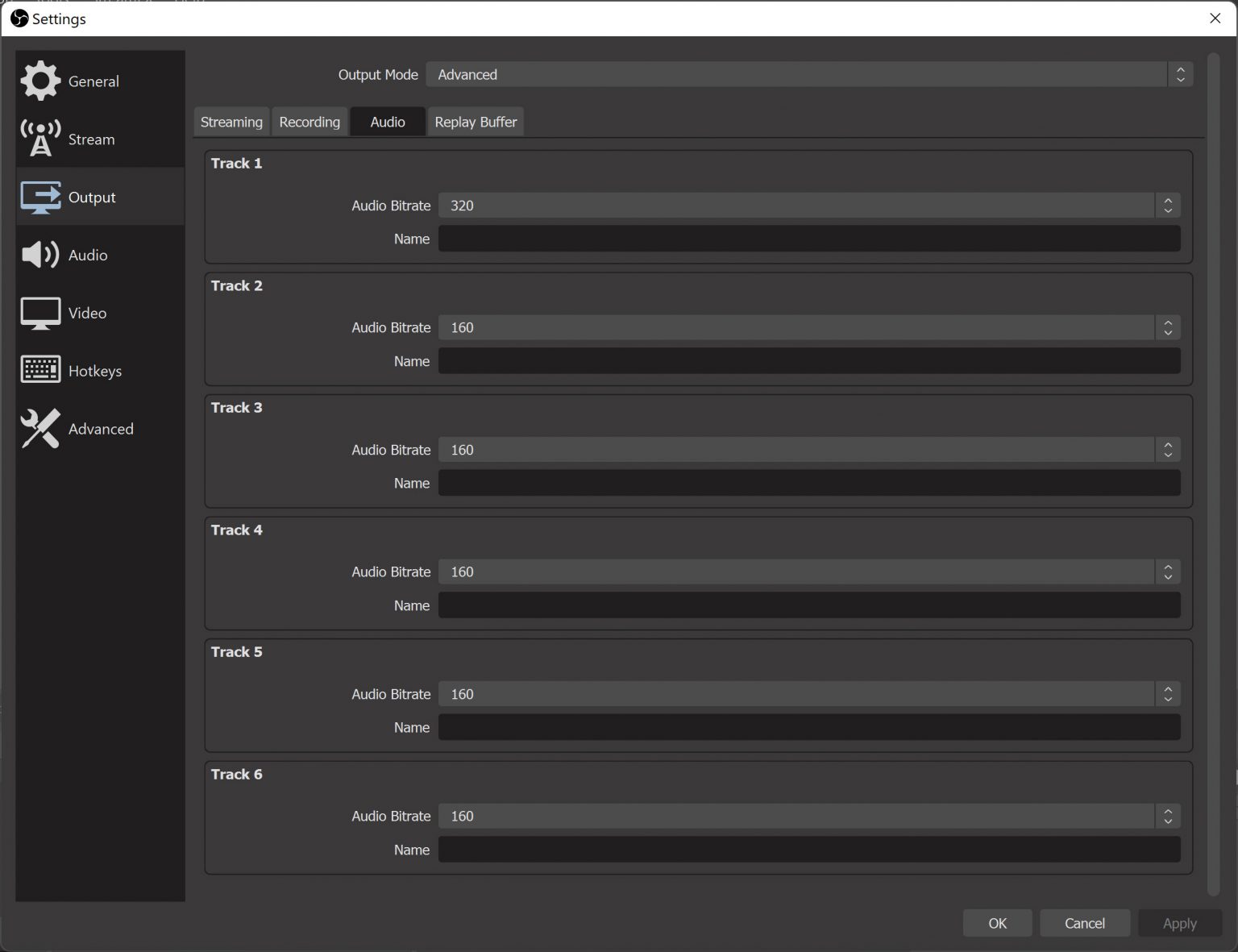Open Stream settings via antenna icon
The width and height of the screenshot is (1238, 952).
40,138
